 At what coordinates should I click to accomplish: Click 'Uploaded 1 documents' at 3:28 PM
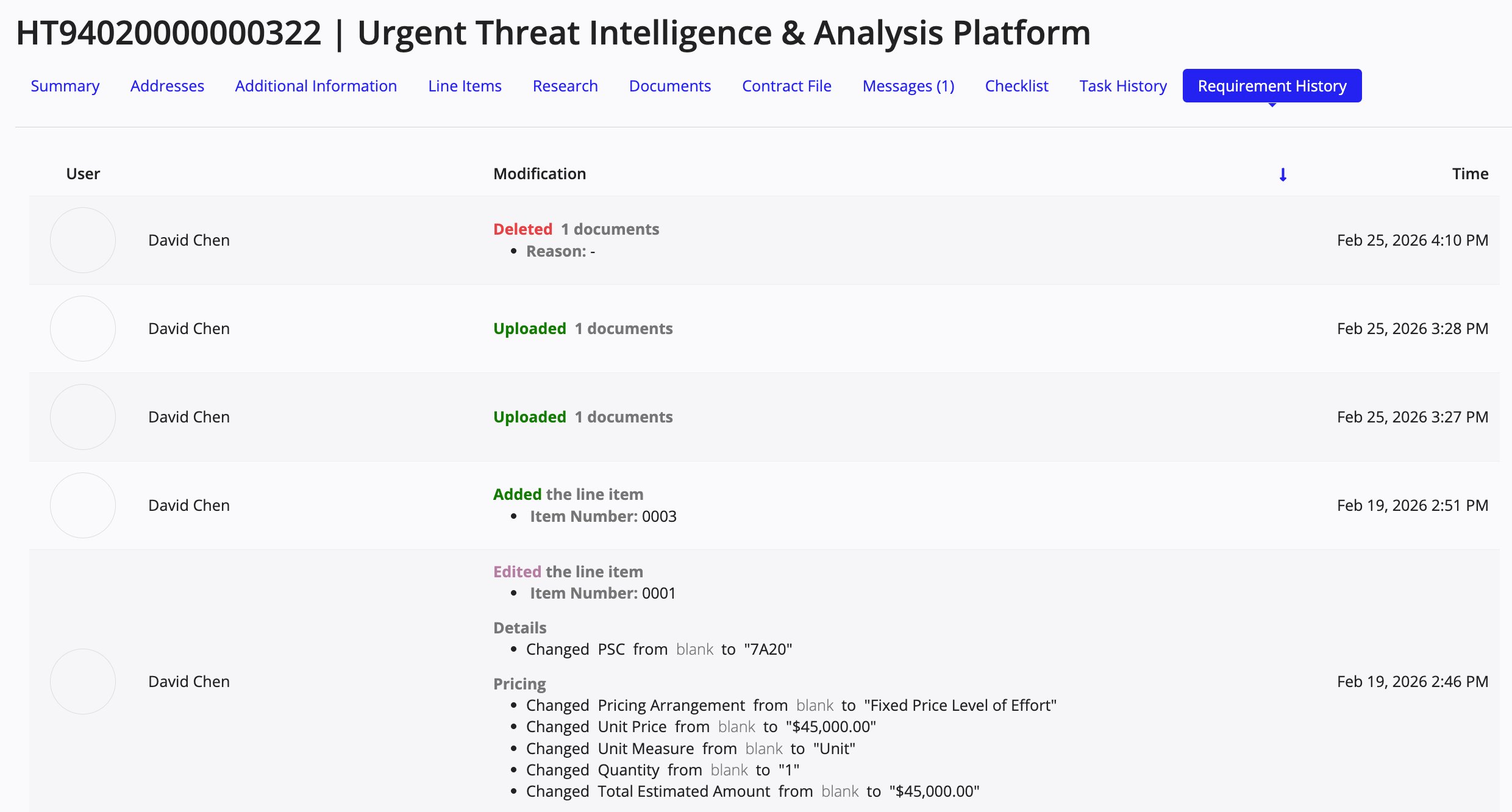(x=583, y=329)
